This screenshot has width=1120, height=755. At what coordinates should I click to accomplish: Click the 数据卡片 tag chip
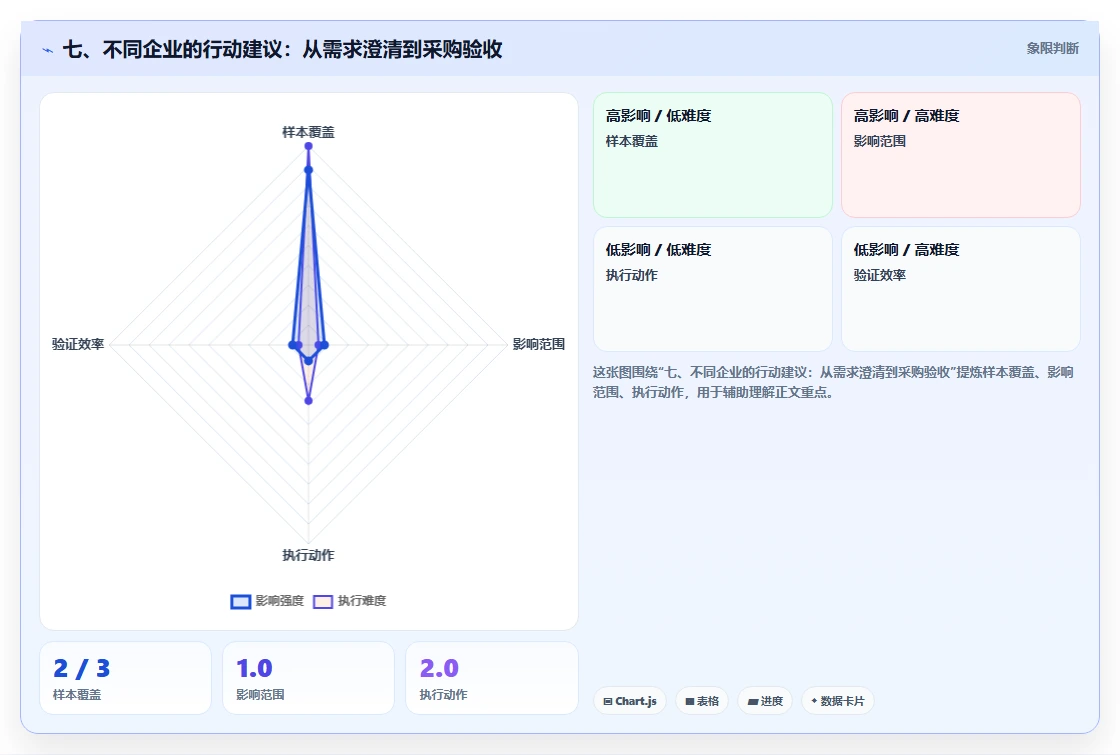(838, 701)
